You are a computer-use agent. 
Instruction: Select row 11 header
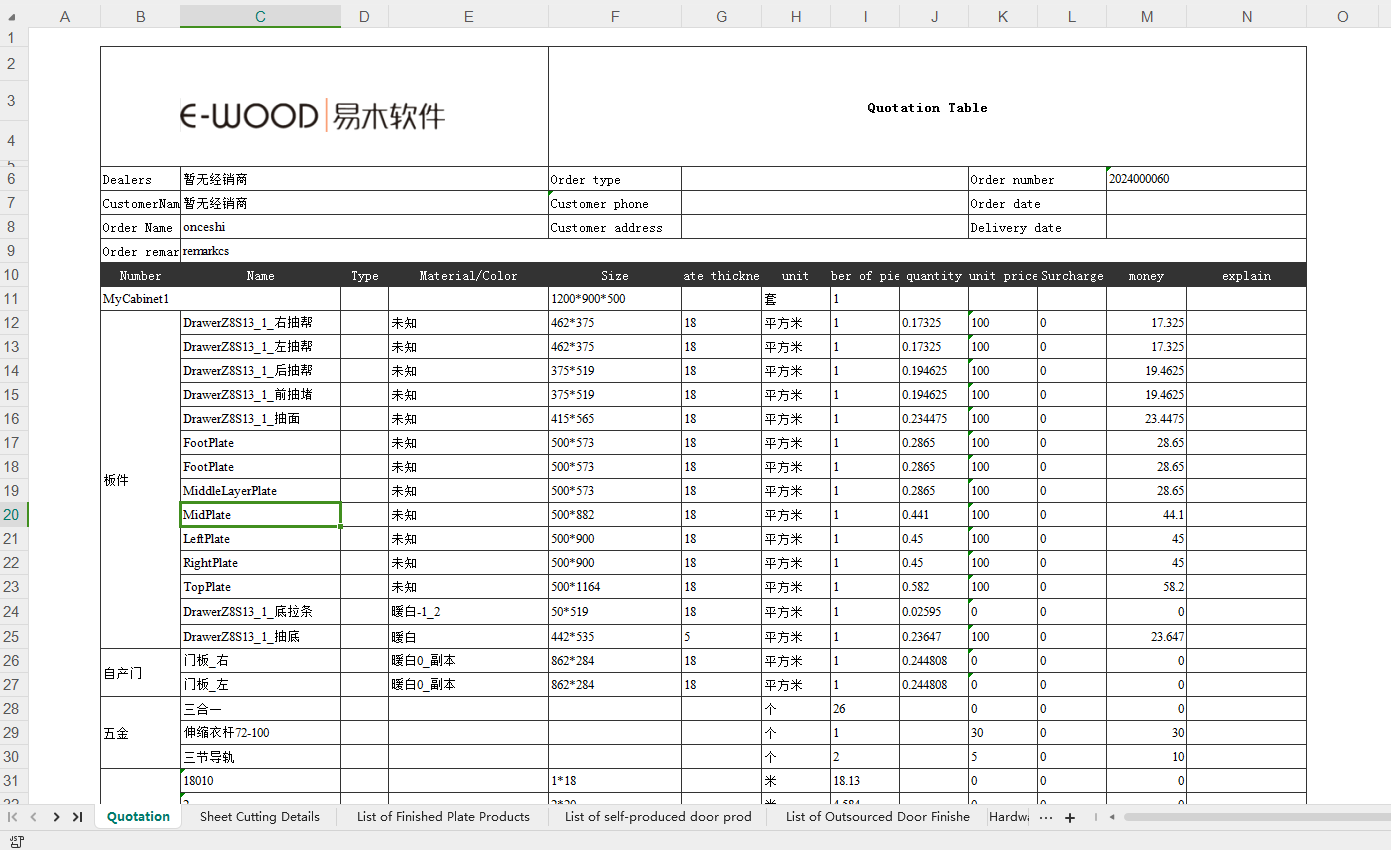(x=14, y=299)
